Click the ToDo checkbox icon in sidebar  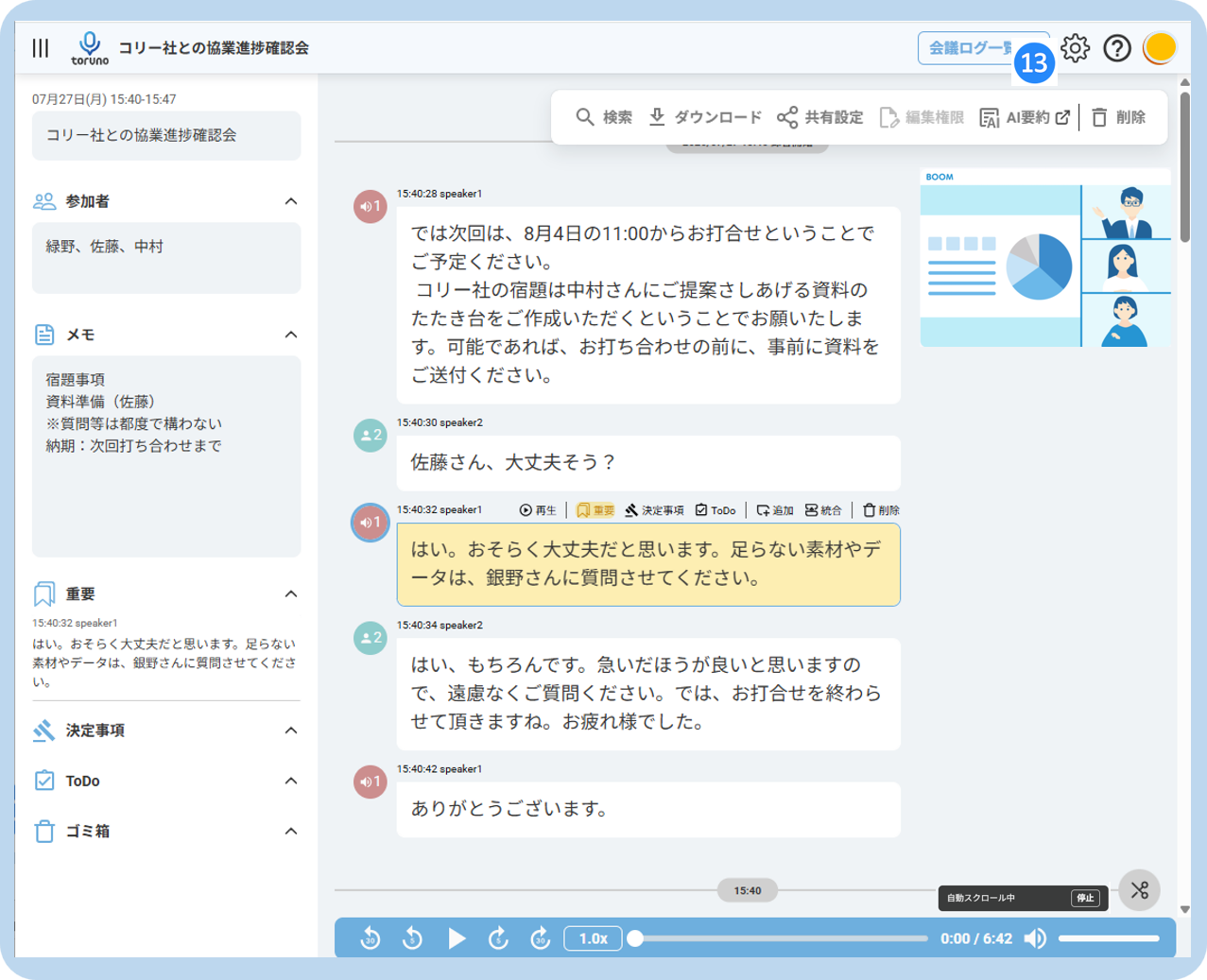pos(44,781)
